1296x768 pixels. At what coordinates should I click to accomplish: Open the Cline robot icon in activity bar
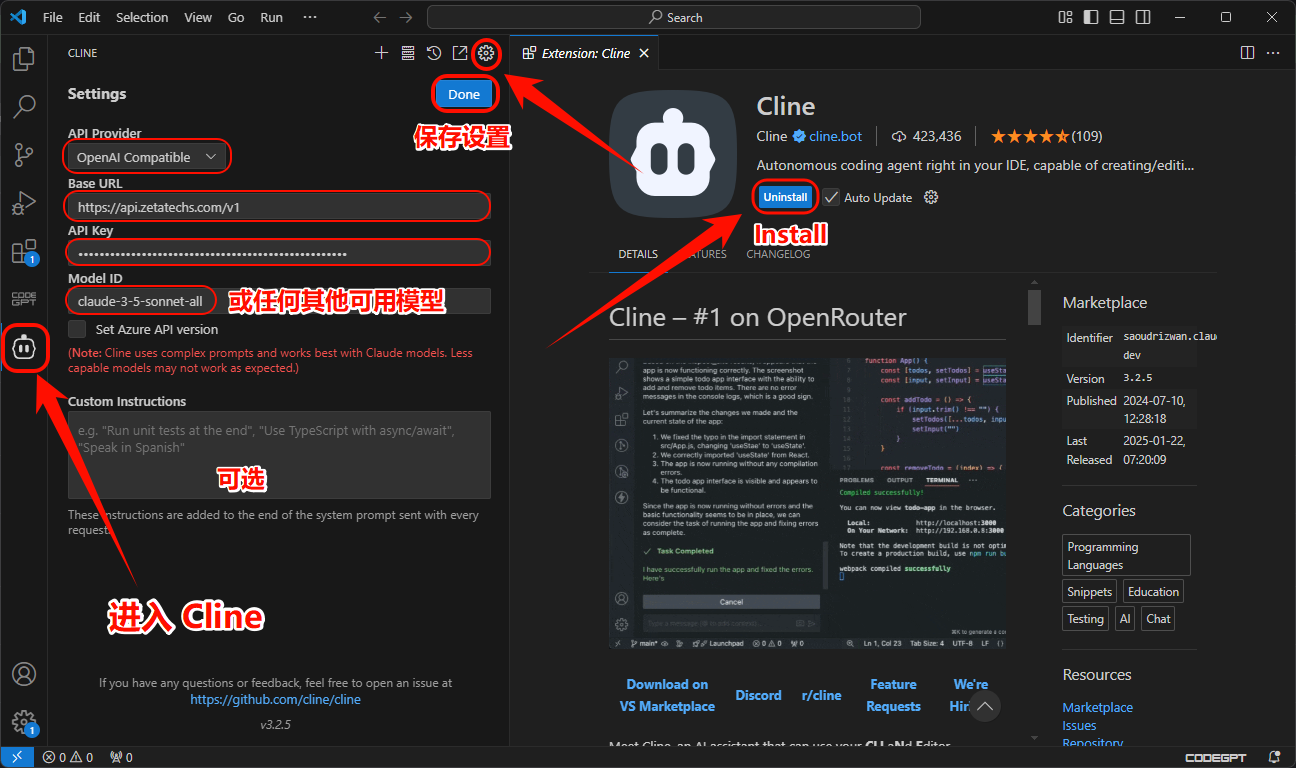24,348
